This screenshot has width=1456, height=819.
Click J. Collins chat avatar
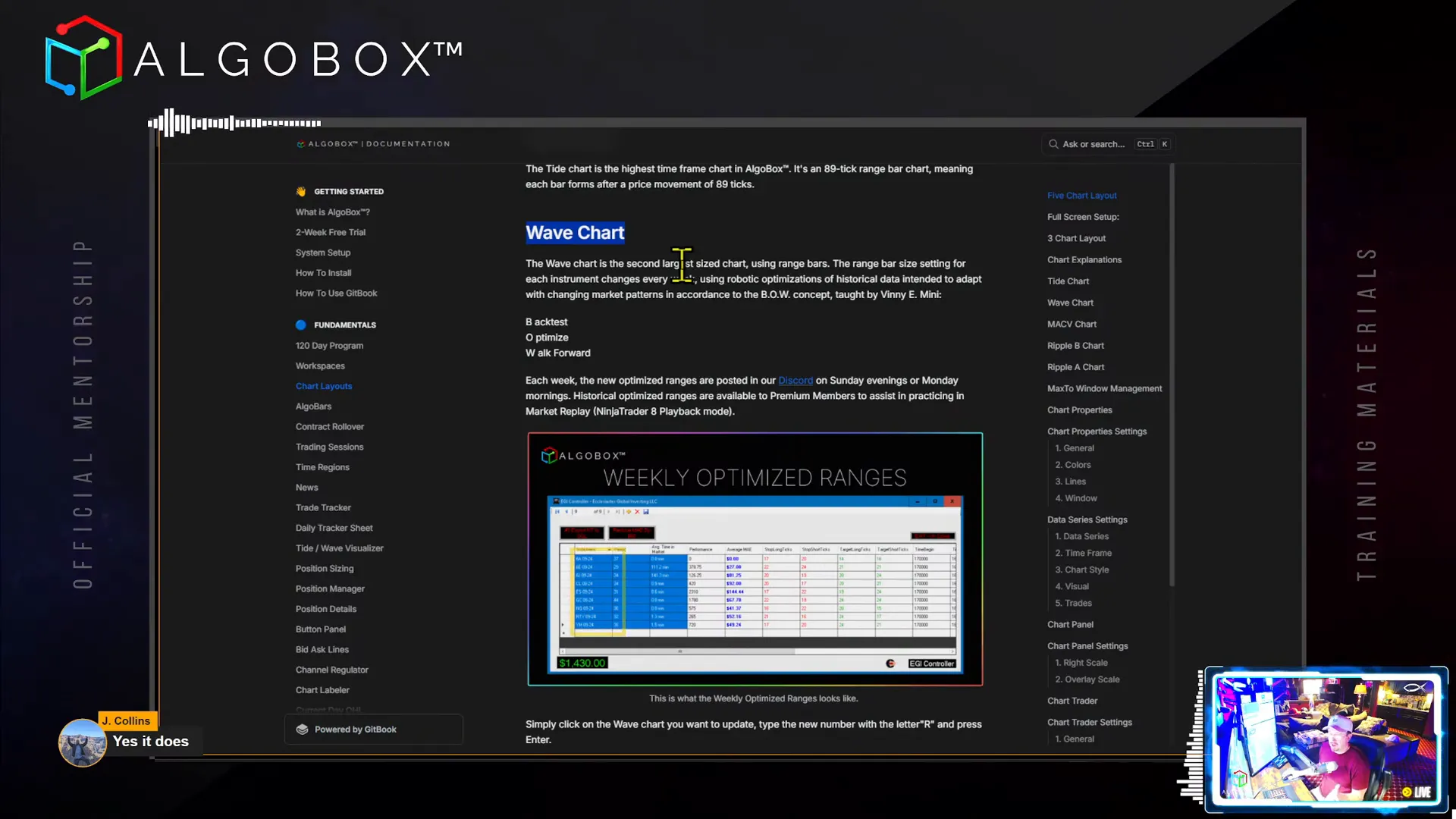83,743
